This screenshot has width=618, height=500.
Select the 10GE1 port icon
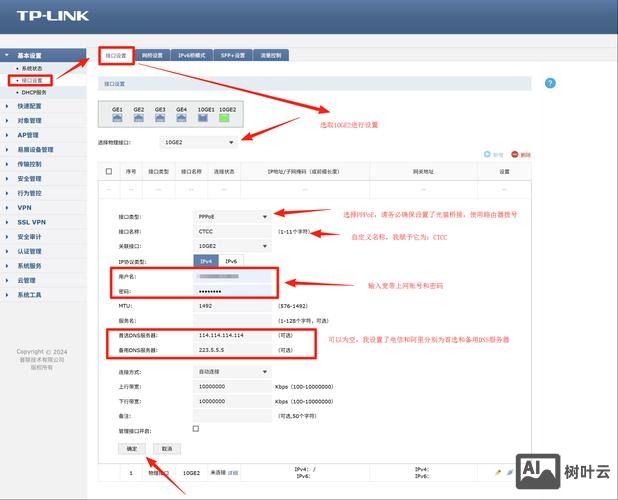click(x=205, y=119)
